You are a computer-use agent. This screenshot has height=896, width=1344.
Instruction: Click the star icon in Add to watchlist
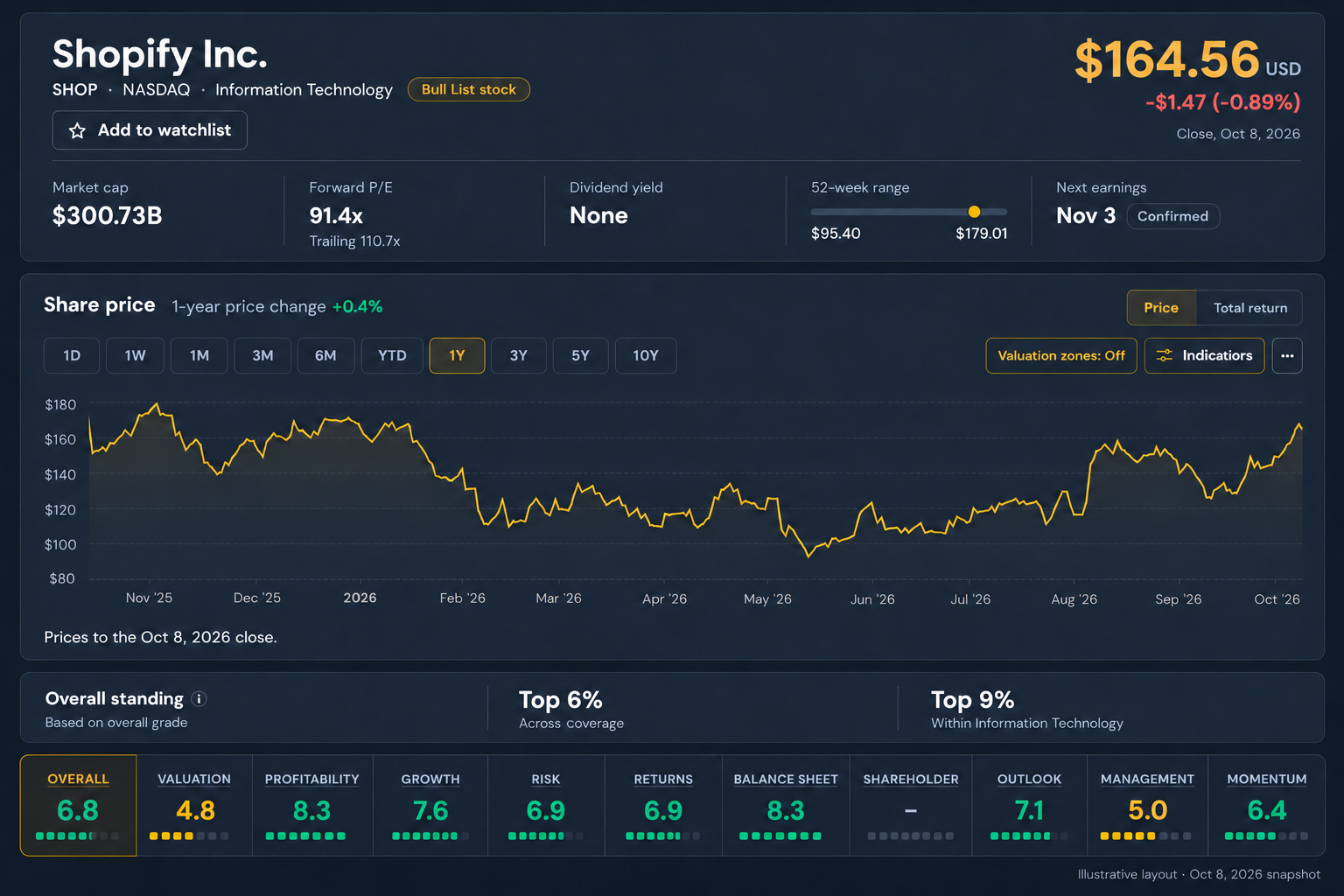coord(78,130)
